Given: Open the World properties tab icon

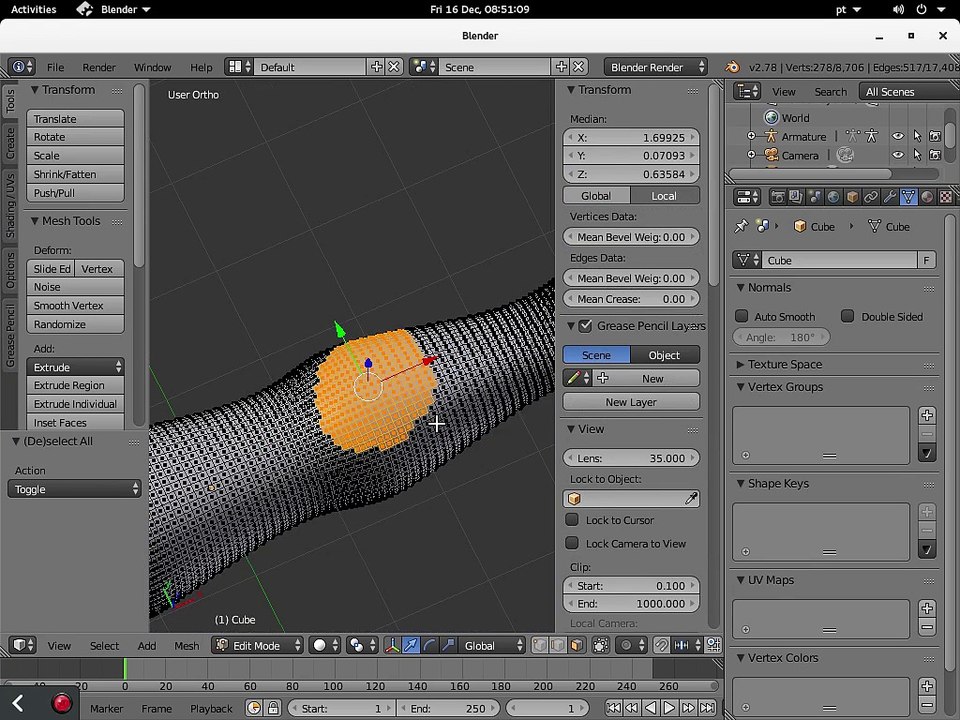Looking at the screenshot, I should [833, 197].
